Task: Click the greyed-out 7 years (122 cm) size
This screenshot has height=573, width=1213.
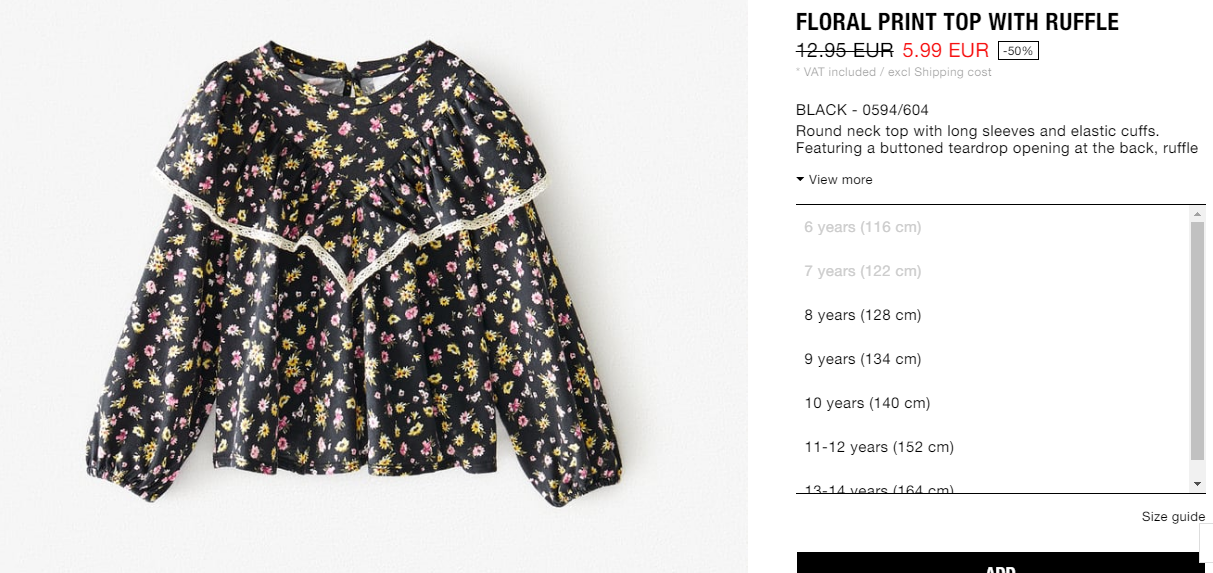Action: [x=993, y=271]
